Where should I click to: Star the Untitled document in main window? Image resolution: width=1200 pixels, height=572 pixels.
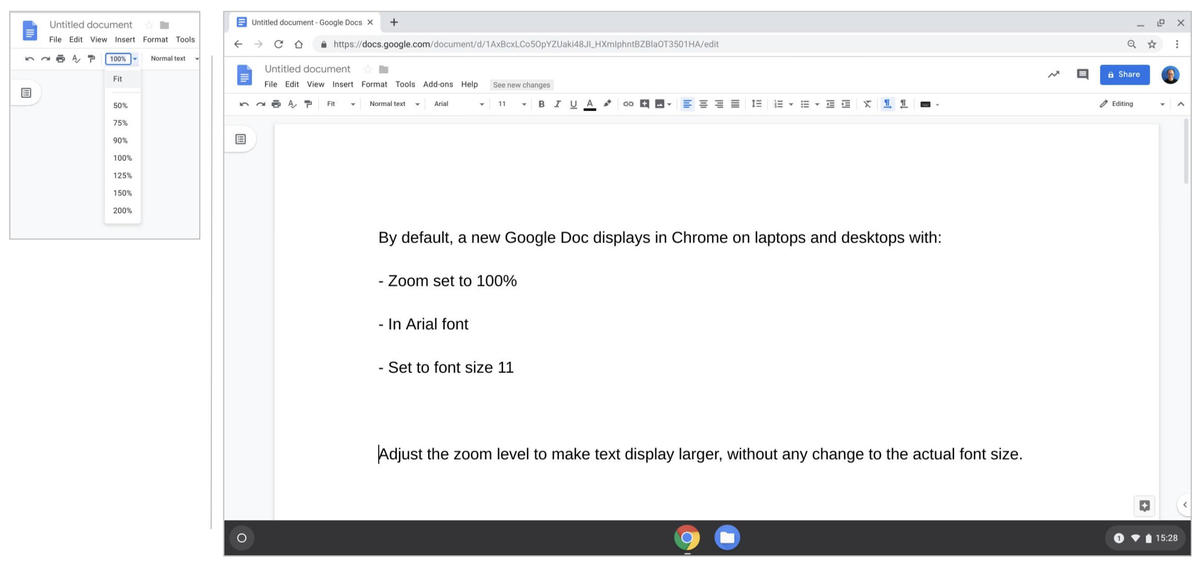tap(368, 69)
